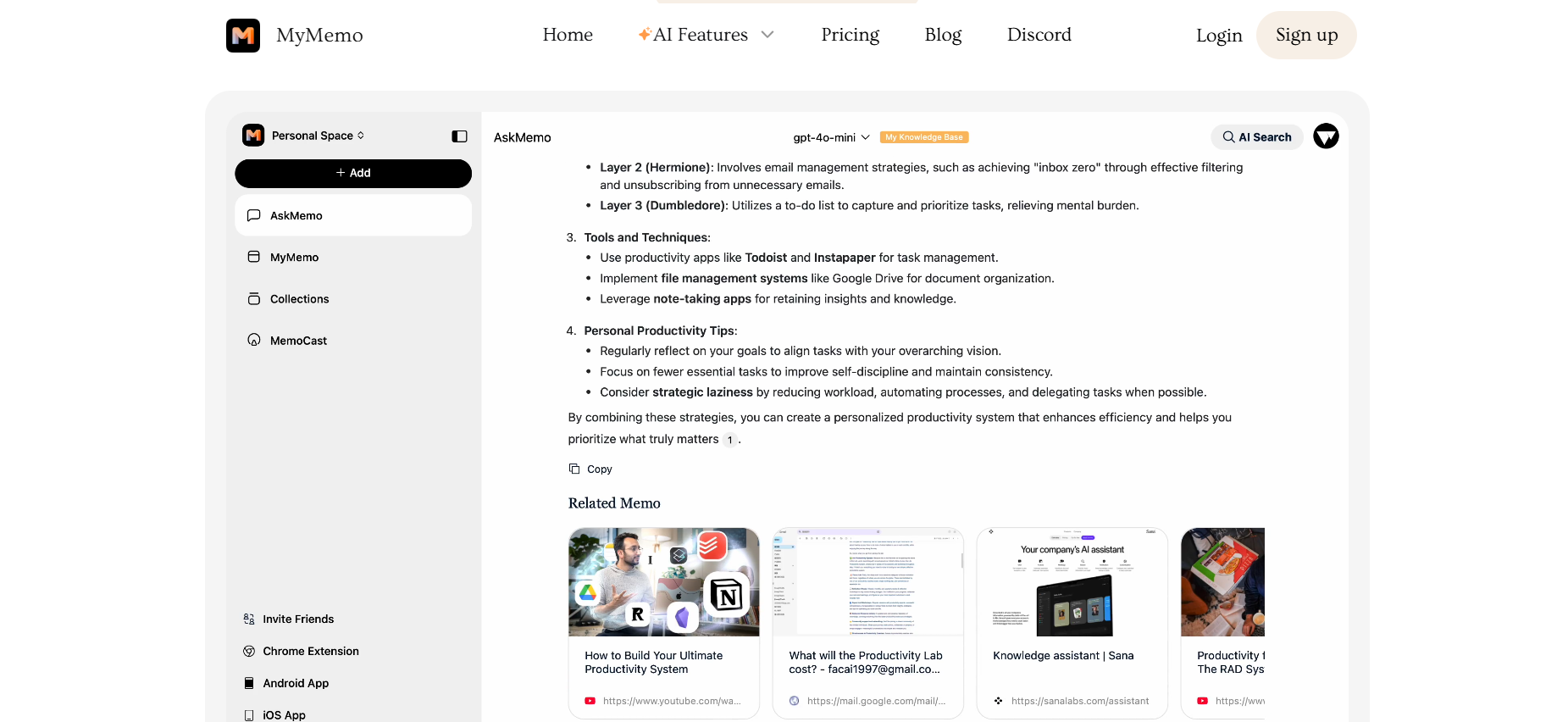Click the 'Layer 3 (Dumbledore)' bullet text
Viewport: 1568px width, 722px height.
869,205
